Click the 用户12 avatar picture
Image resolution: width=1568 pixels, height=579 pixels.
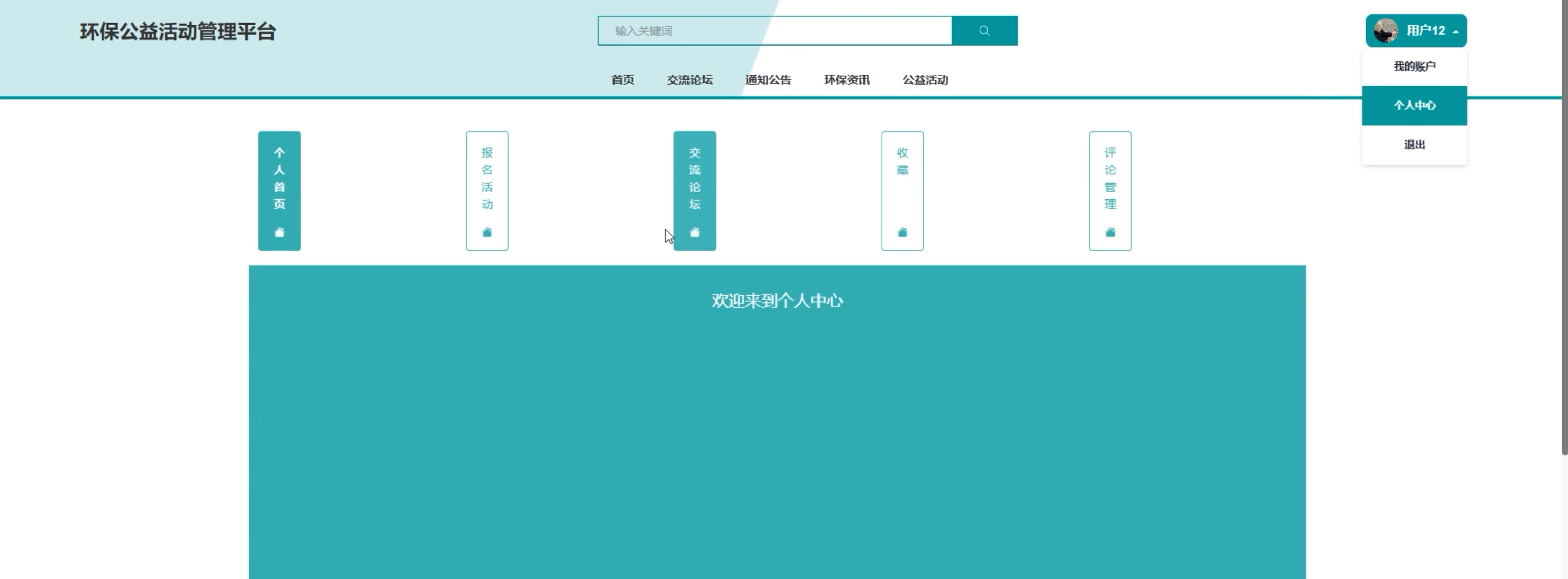(x=1385, y=31)
